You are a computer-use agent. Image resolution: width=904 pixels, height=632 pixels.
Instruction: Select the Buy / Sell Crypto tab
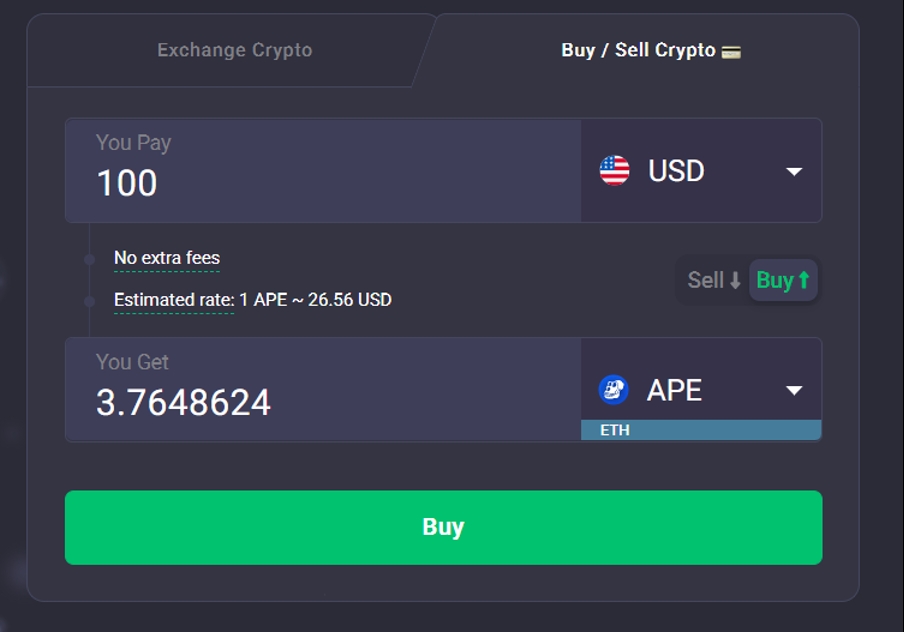650,50
